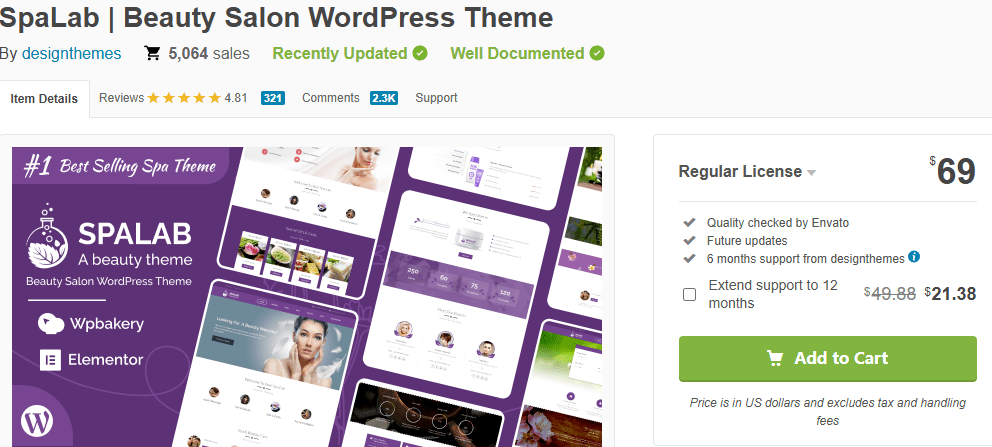Open the Comments tab
992x447 pixels.
(331, 98)
